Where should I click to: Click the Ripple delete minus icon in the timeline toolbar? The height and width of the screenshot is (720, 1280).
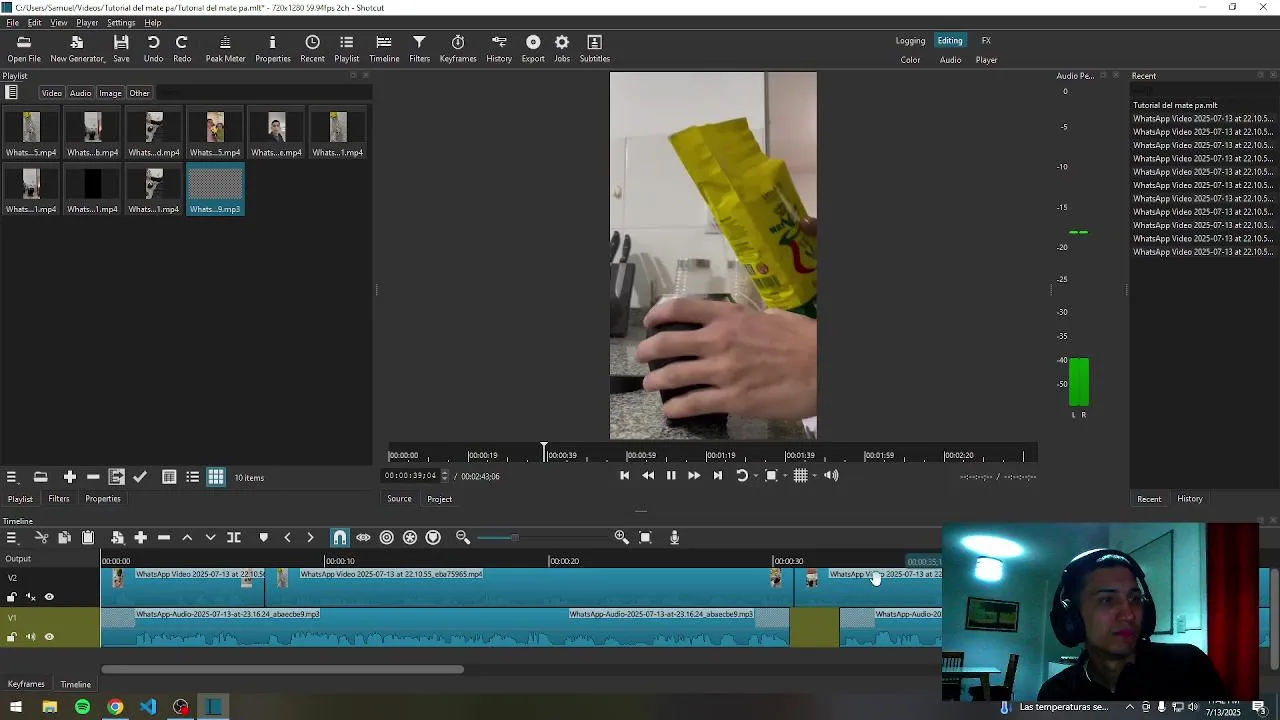(x=164, y=538)
